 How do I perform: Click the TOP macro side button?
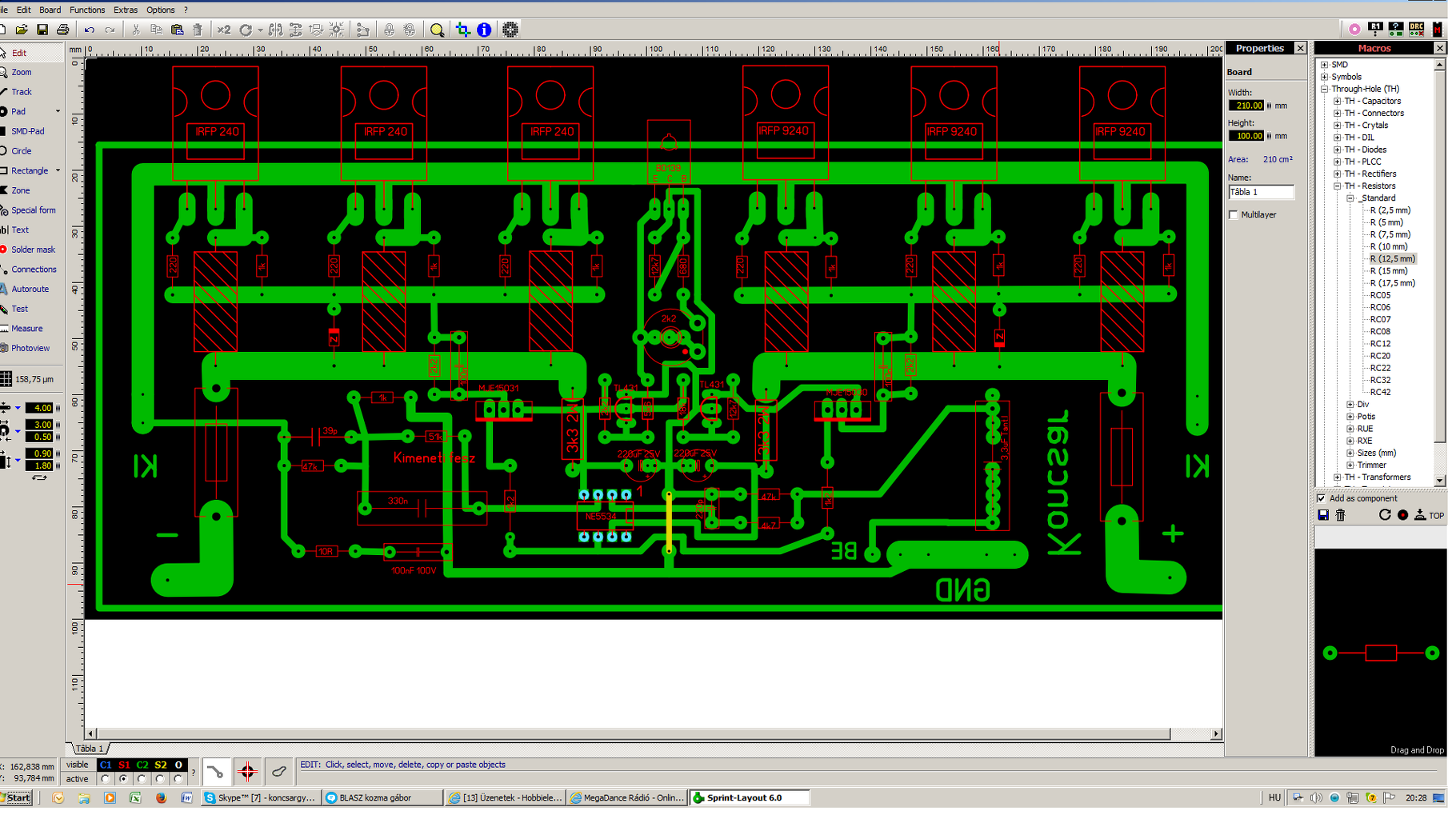[x=1430, y=516]
